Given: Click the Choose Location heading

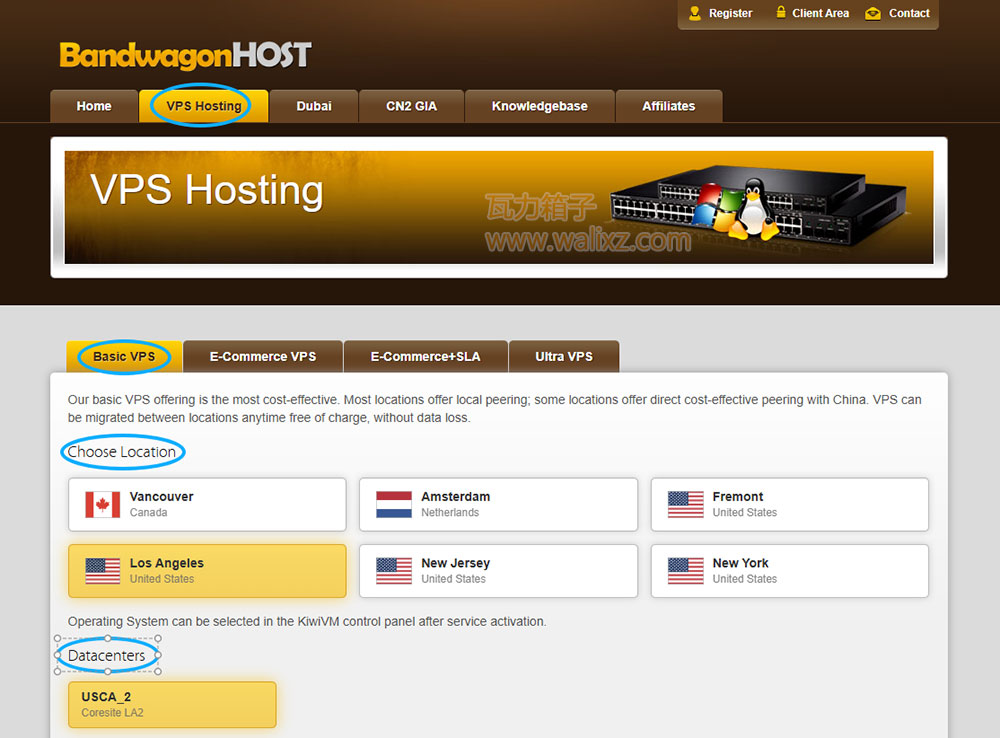Looking at the screenshot, I should point(122,452).
